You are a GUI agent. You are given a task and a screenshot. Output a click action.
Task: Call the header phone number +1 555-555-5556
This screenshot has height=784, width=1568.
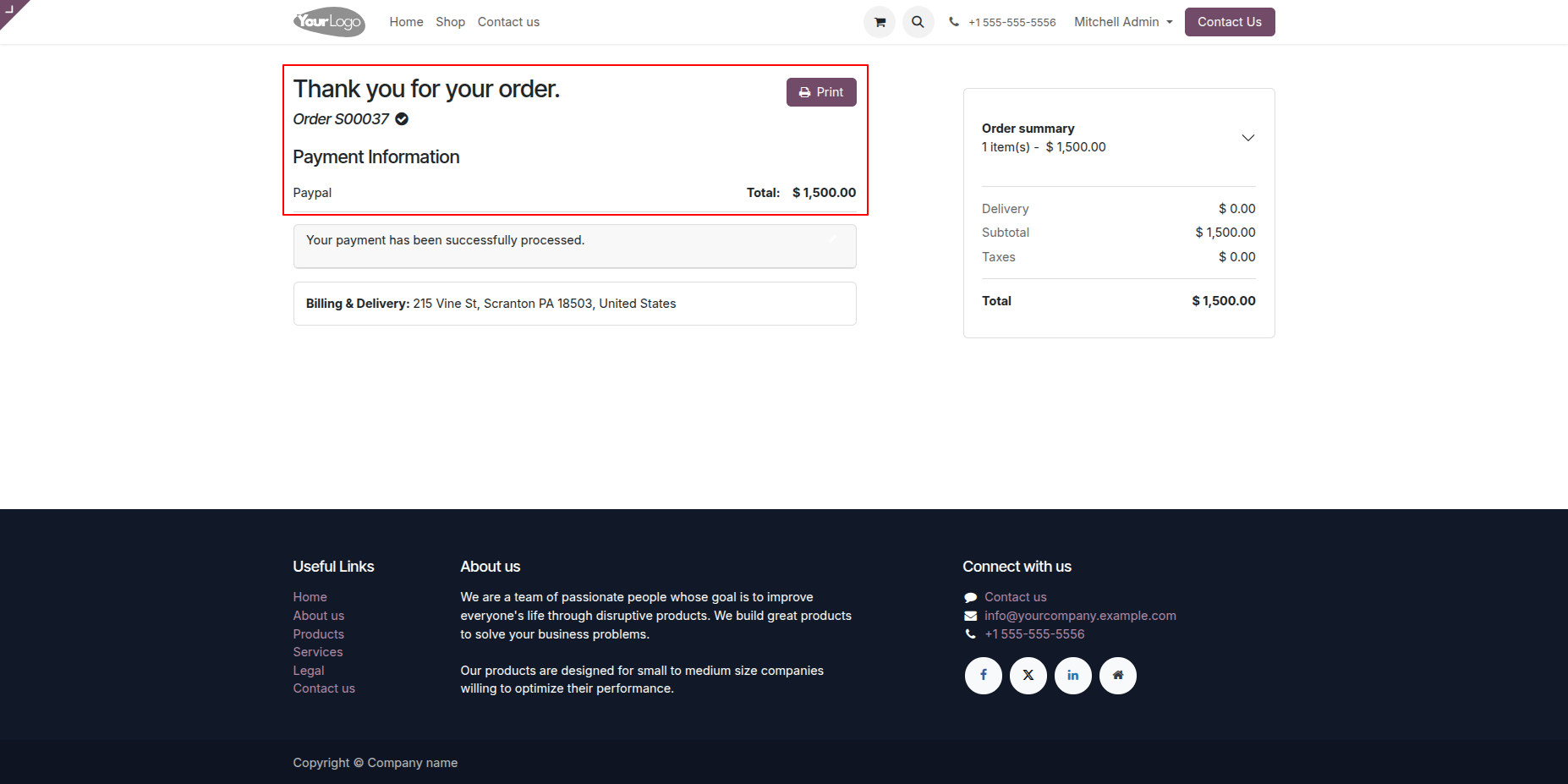click(1012, 23)
